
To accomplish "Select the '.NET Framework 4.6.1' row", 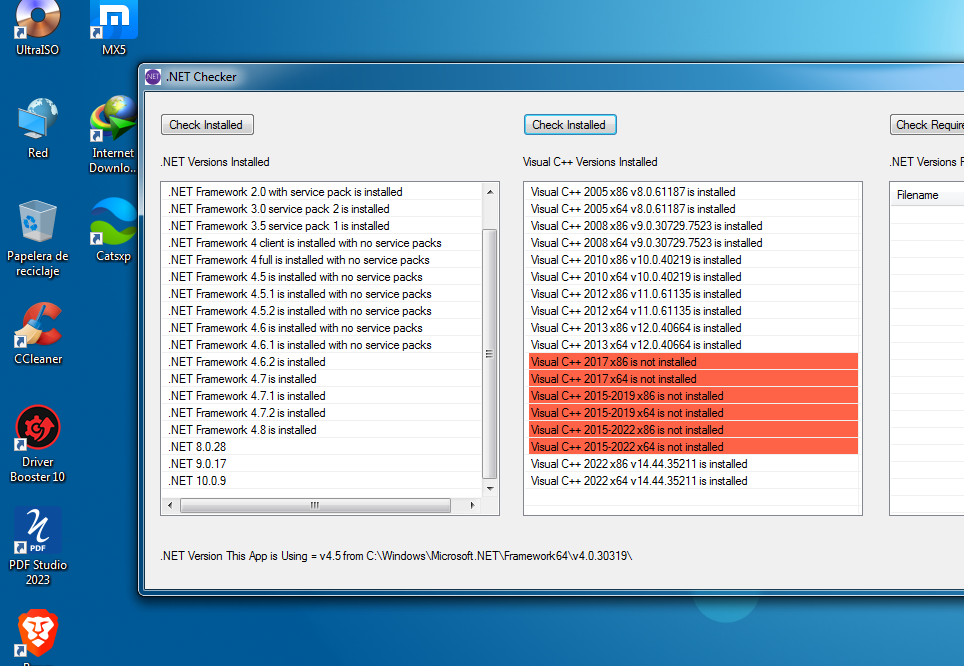I will click(x=322, y=345).
